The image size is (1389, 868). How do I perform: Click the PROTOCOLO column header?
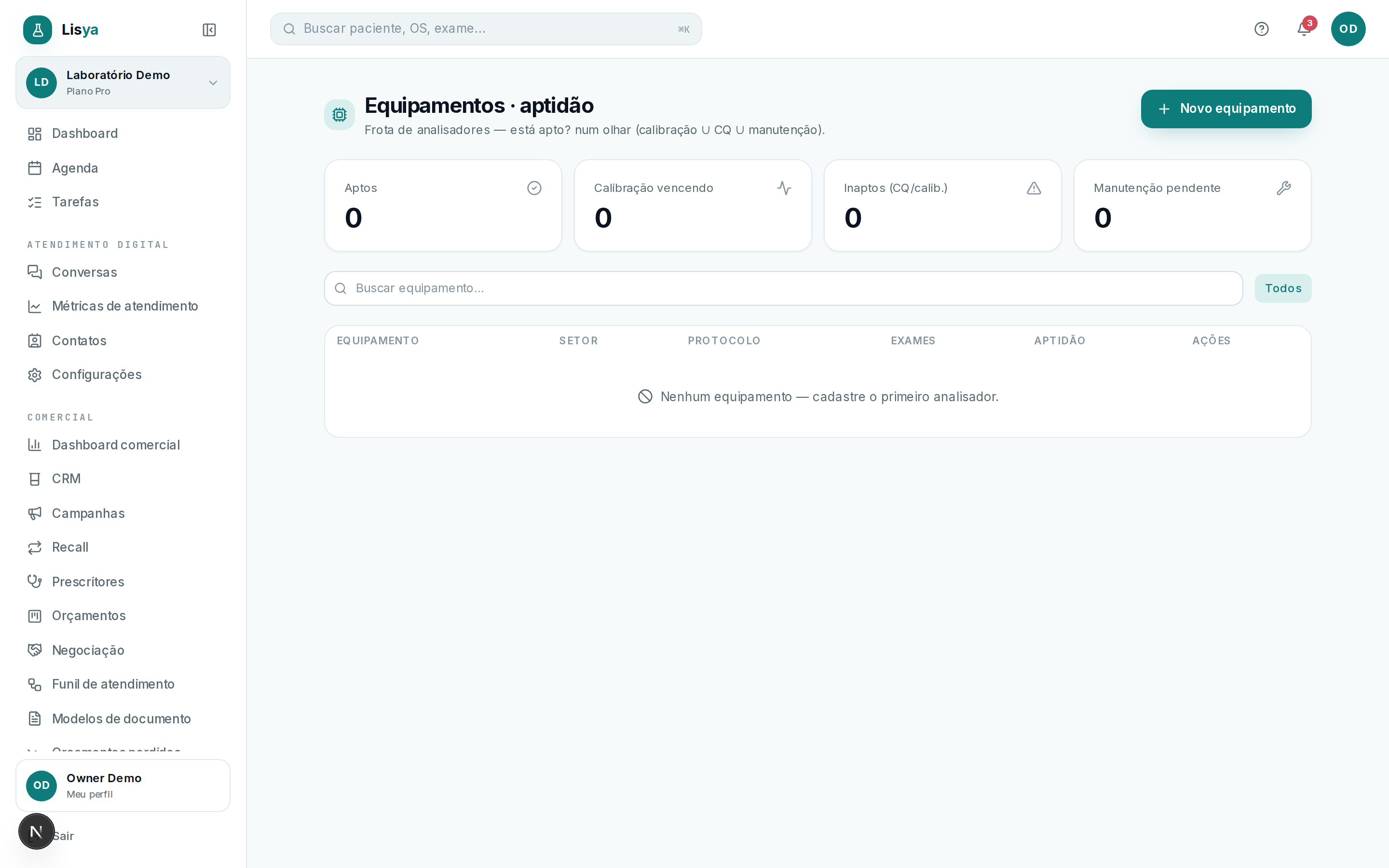(724, 341)
